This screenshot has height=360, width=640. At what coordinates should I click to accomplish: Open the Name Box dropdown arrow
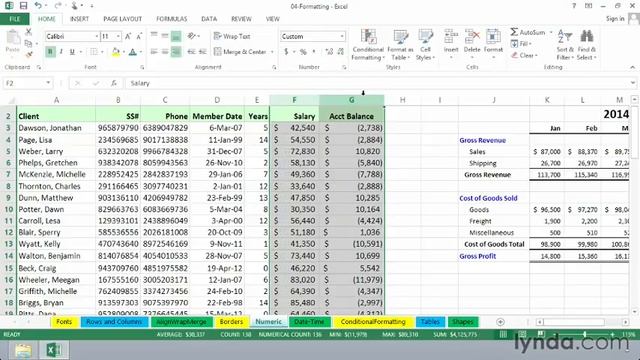tap(48, 83)
